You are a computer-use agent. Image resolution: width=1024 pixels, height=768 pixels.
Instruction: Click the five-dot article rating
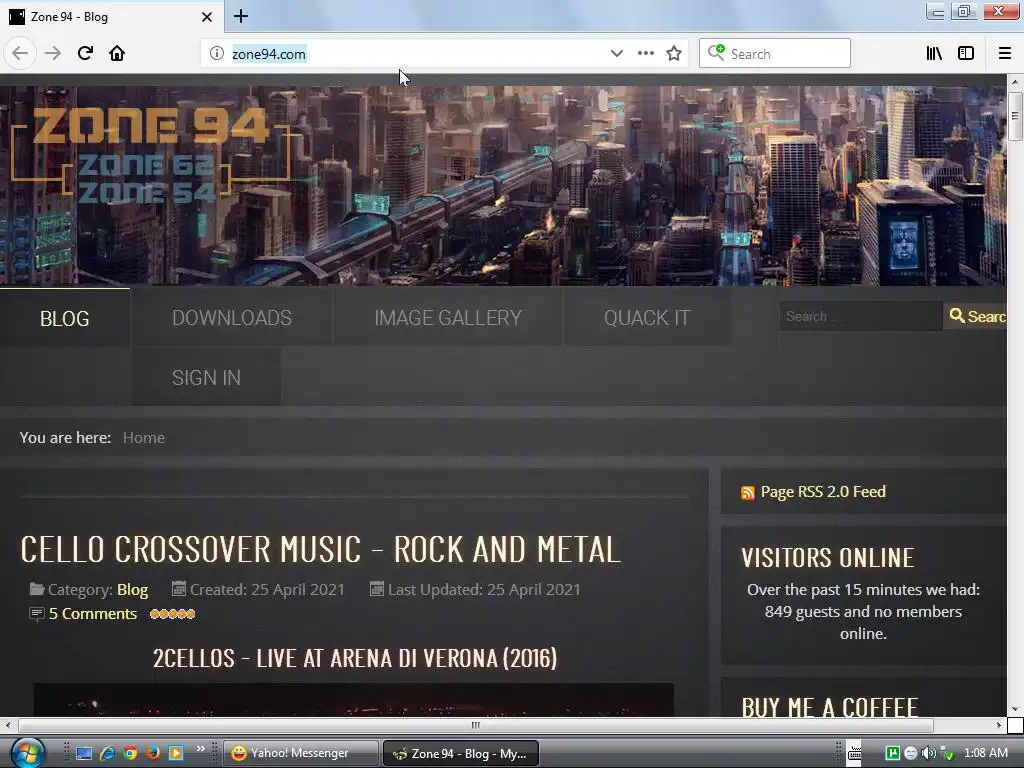coord(172,614)
